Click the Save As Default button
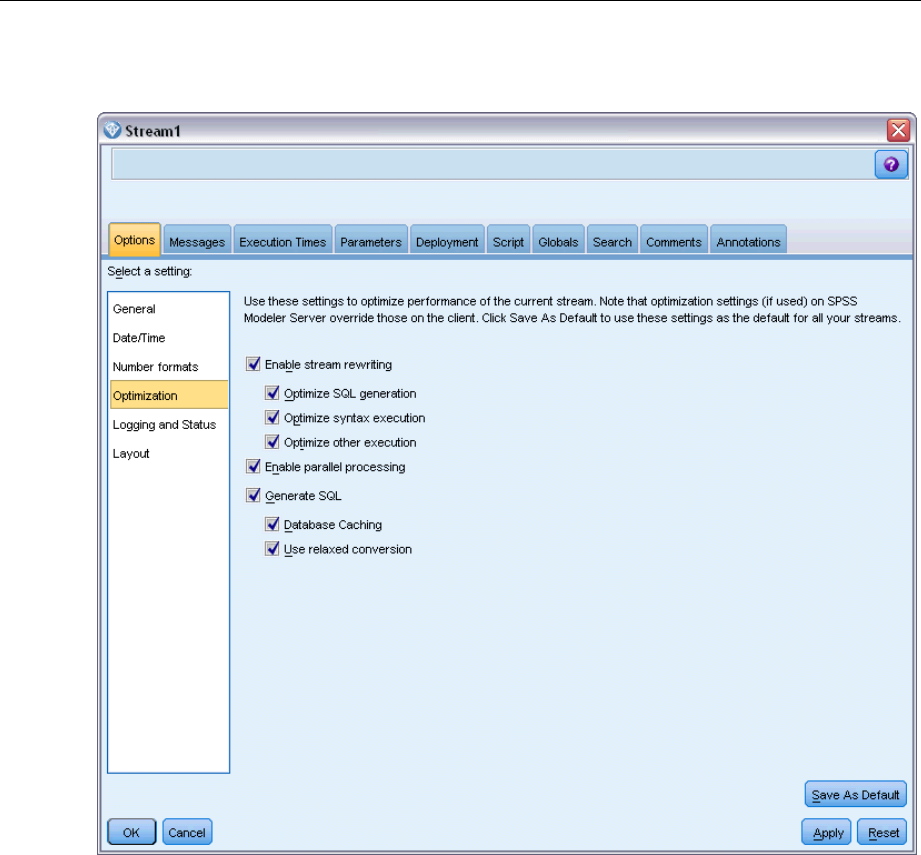The image size is (921, 855). [855, 795]
